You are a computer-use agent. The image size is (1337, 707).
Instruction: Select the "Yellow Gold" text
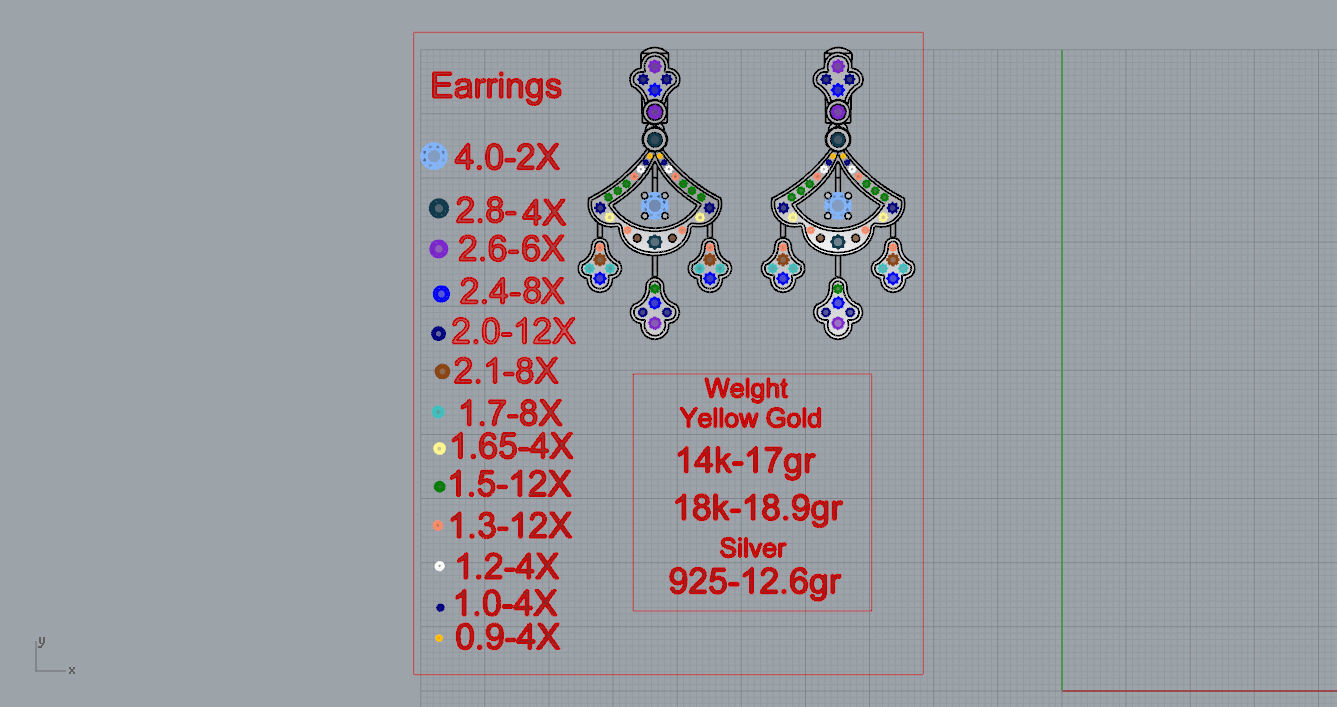(751, 418)
